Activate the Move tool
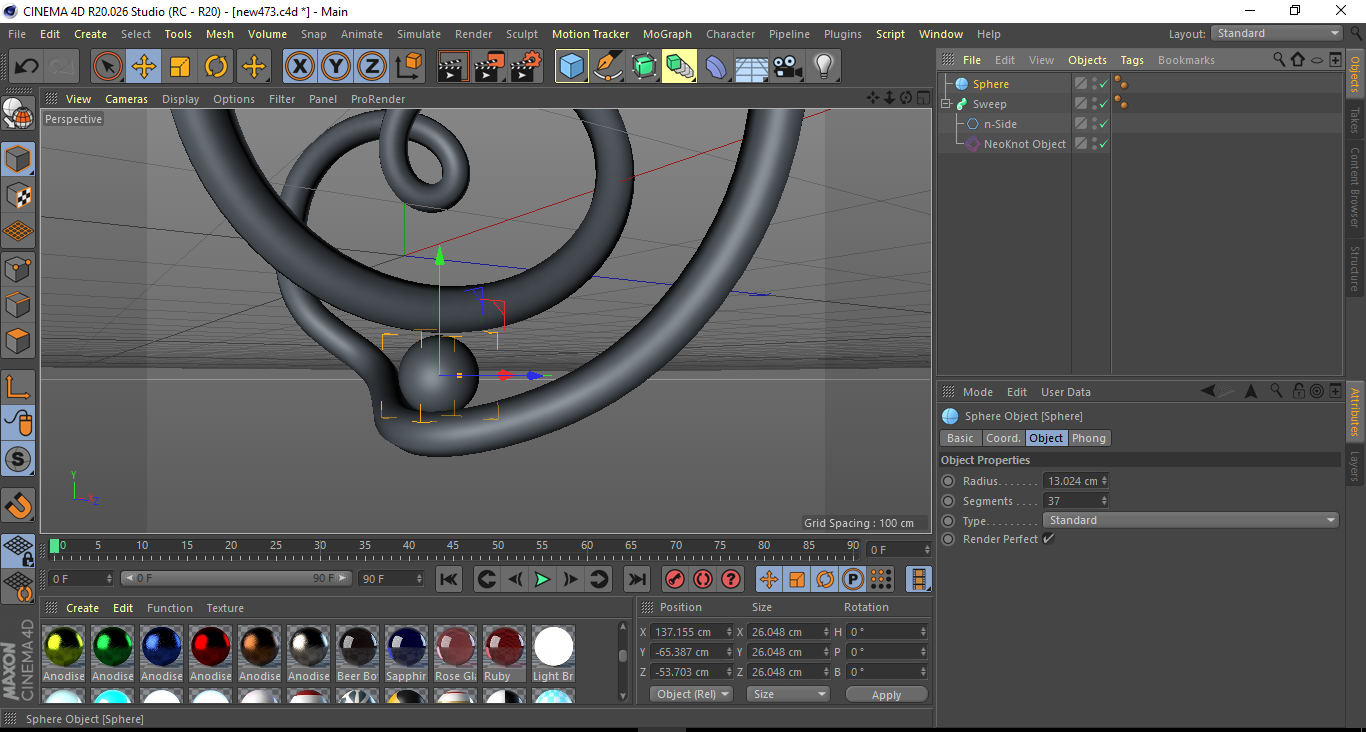 tap(144, 67)
